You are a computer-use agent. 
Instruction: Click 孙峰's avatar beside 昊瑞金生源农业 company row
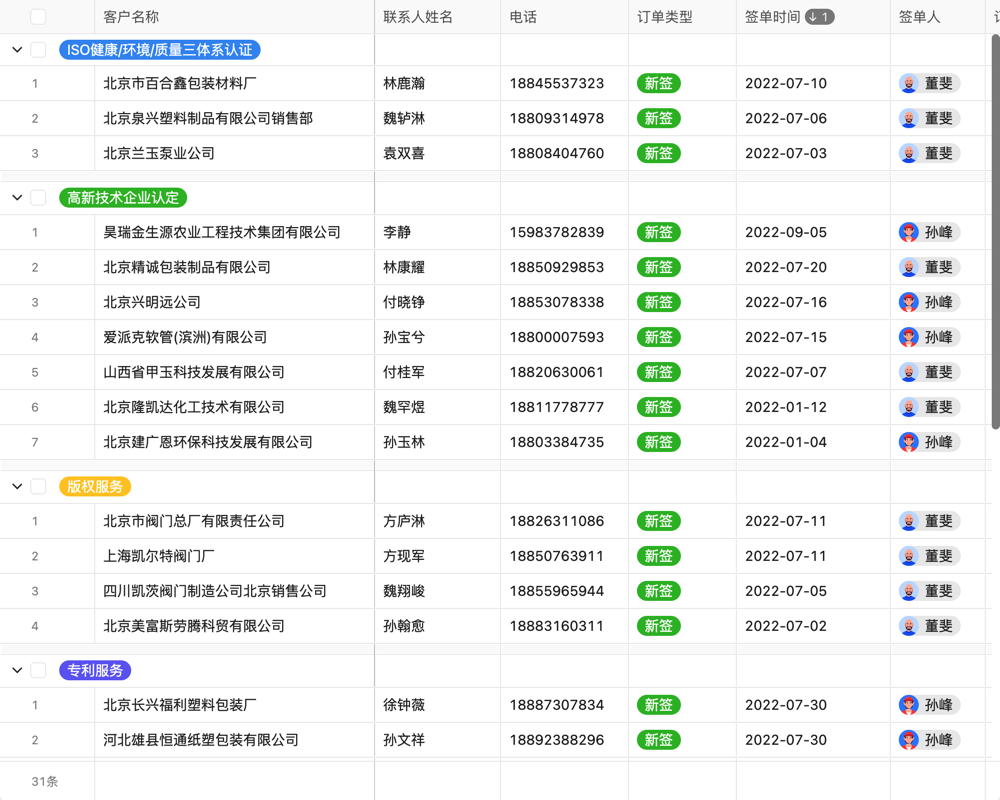pyautogui.click(x=908, y=232)
